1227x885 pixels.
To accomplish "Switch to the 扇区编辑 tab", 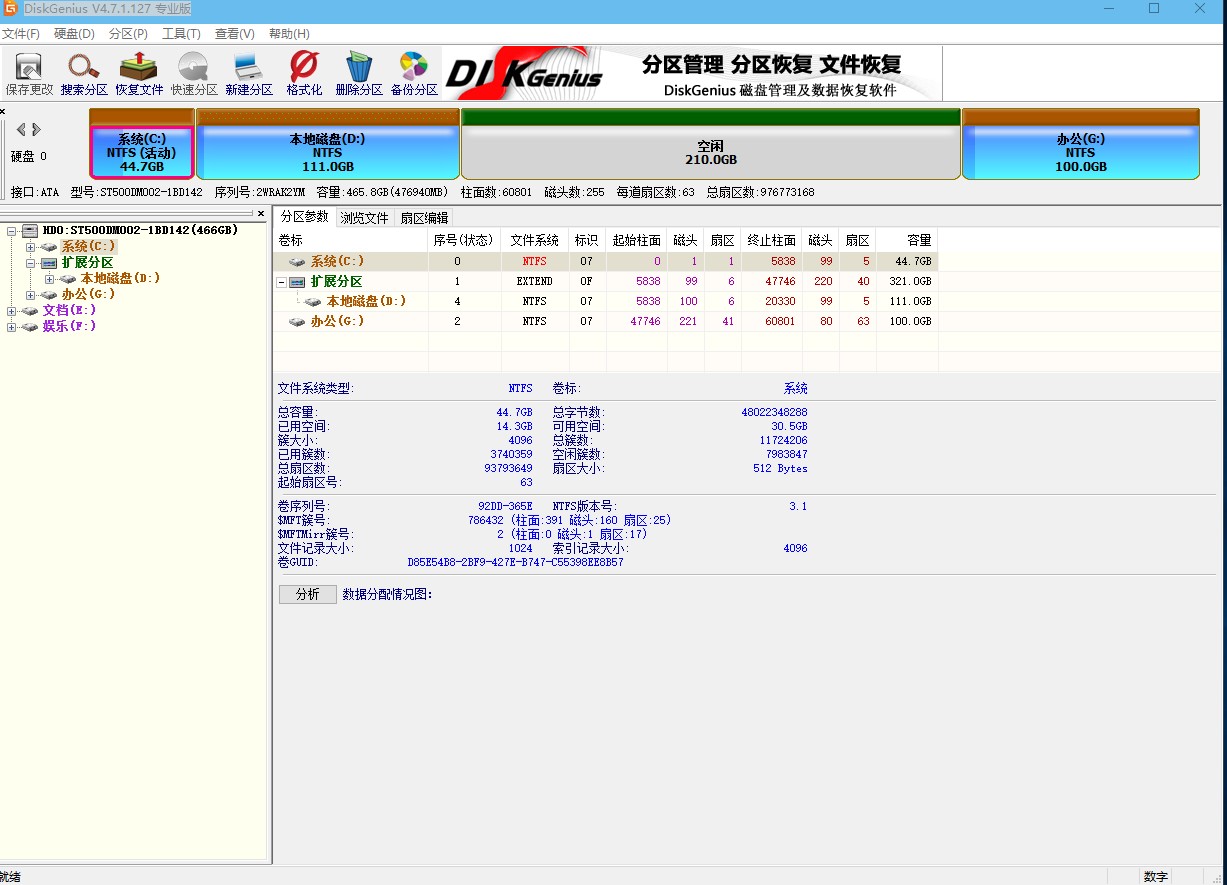I will (424, 218).
